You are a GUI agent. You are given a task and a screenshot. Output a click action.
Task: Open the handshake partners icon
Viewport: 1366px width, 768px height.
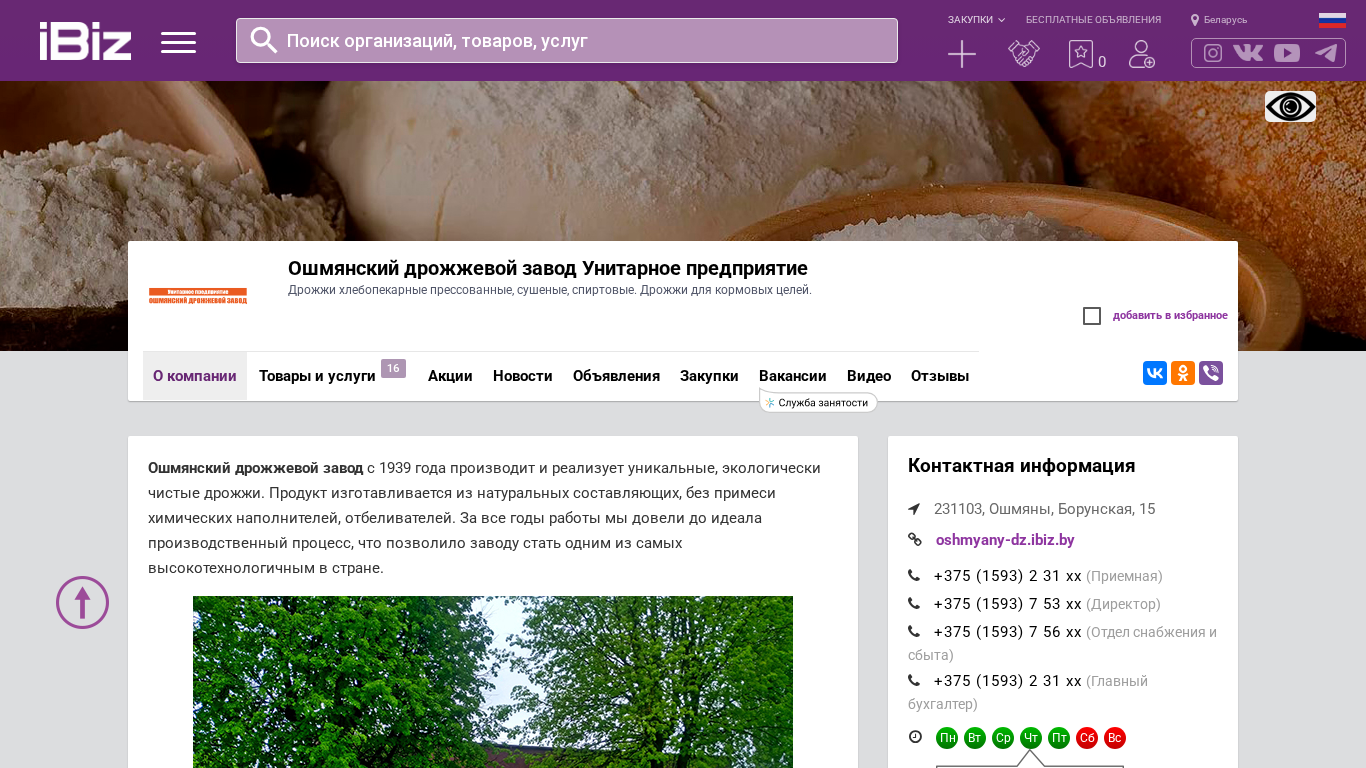tap(1024, 54)
